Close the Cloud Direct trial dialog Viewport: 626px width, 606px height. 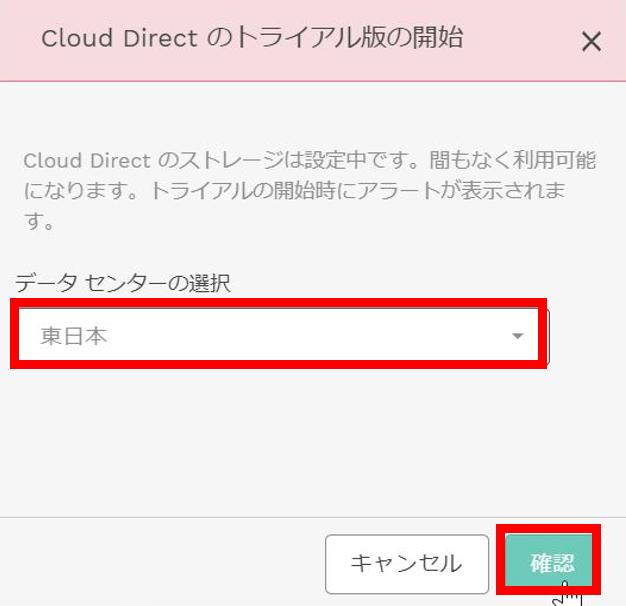click(591, 41)
